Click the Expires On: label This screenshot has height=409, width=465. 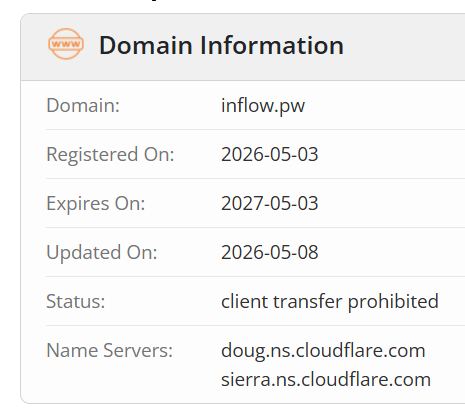pos(96,204)
